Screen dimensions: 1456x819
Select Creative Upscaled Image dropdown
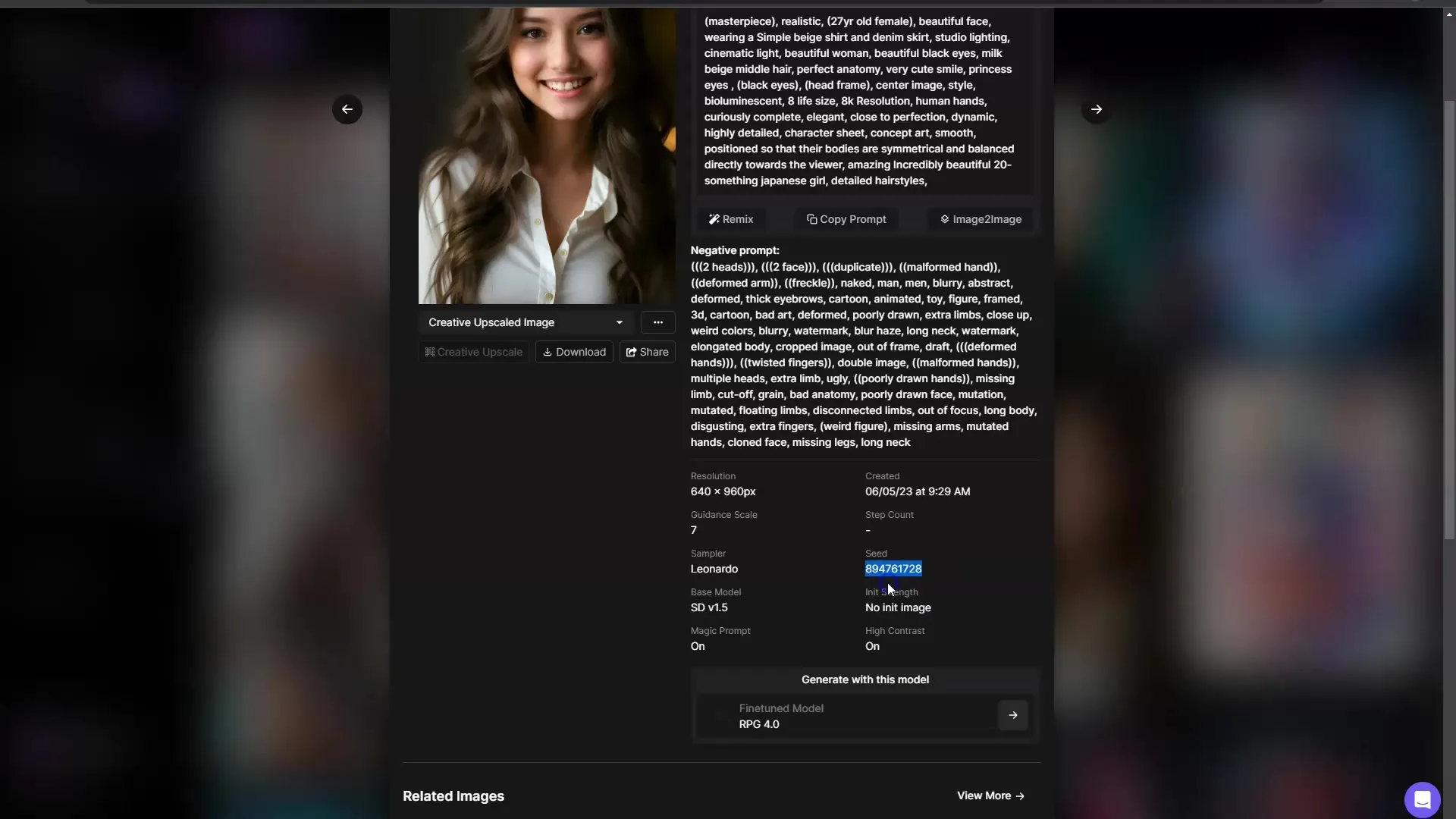tap(525, 322)
